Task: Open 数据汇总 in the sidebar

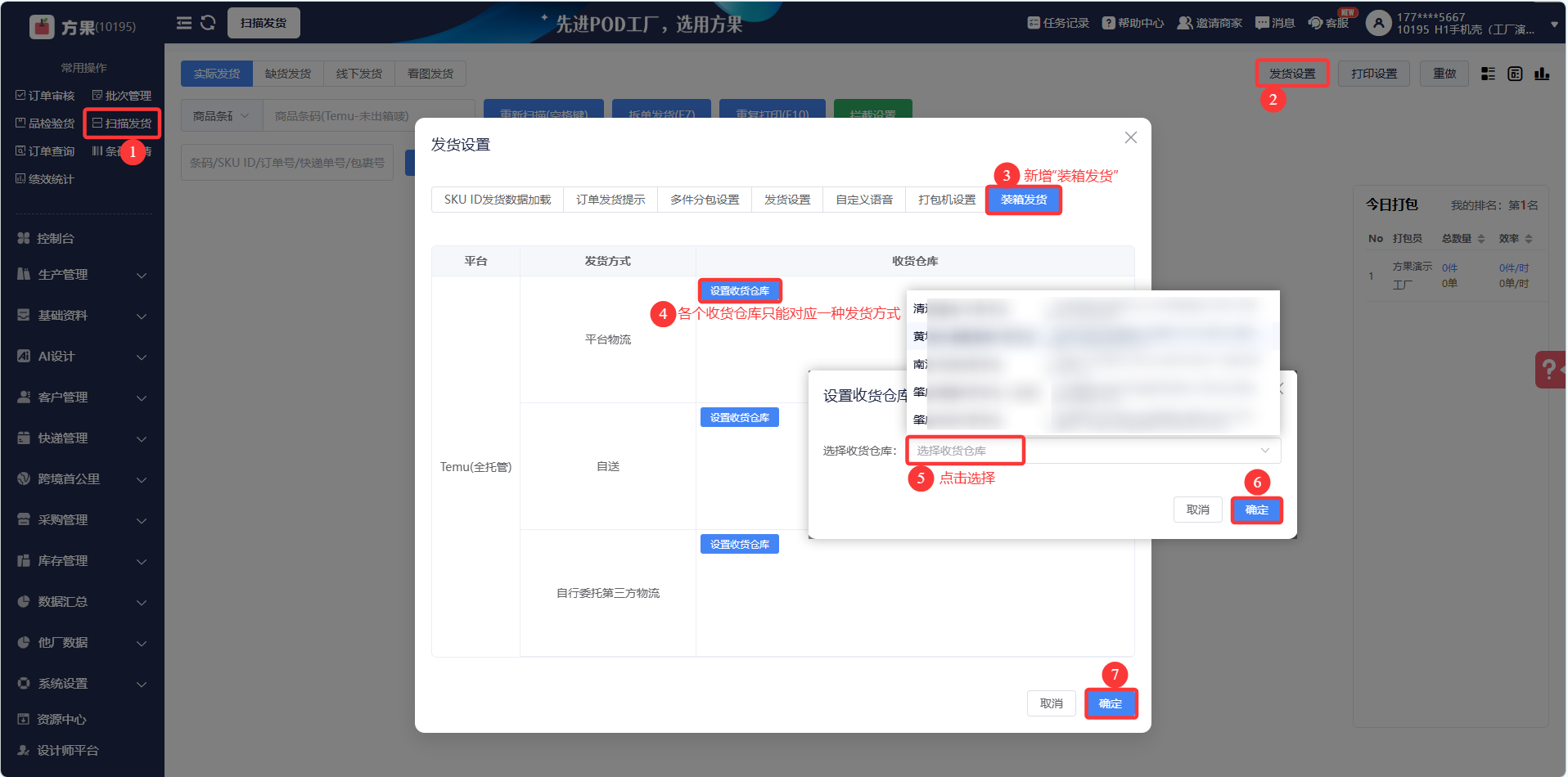Action: click(82, 602)
